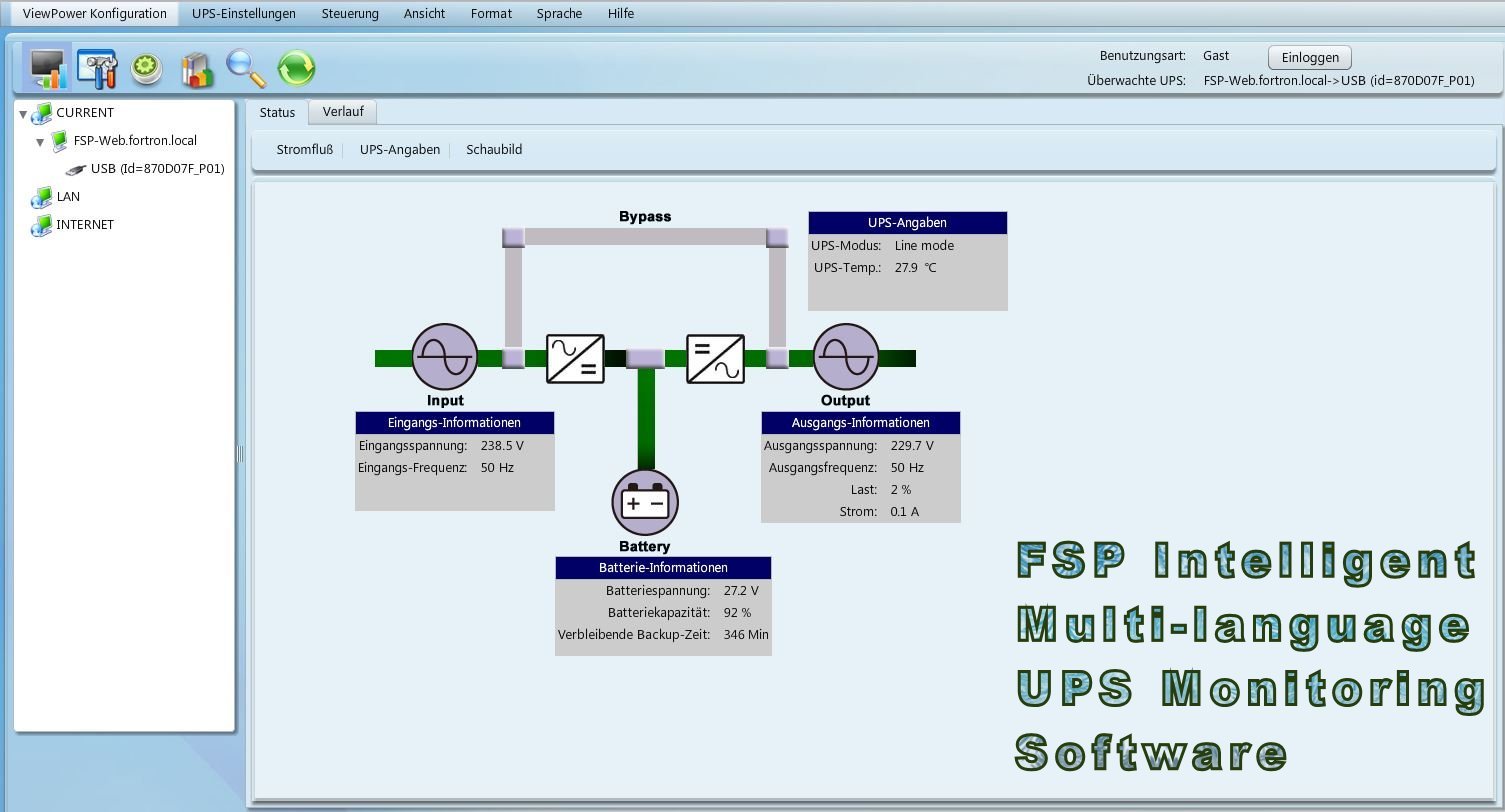Open the settings tools toolbar icon
This screenshot has height=812, width=1505.
[x=97, y=68]
